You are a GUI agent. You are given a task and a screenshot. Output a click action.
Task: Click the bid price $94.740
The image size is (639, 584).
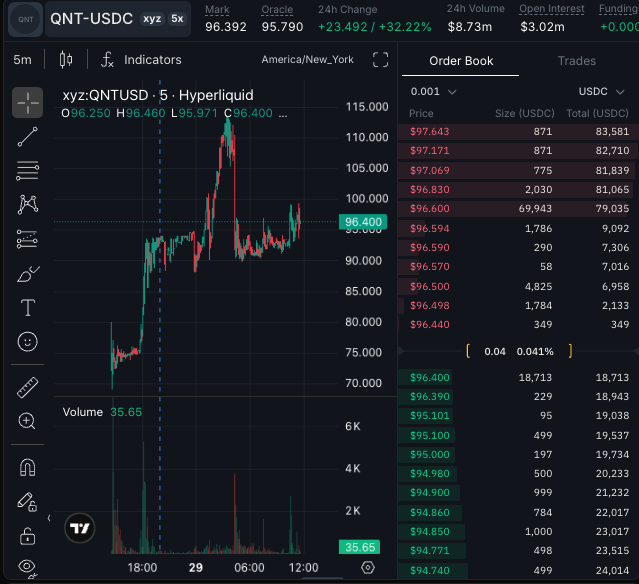(430, 570)
